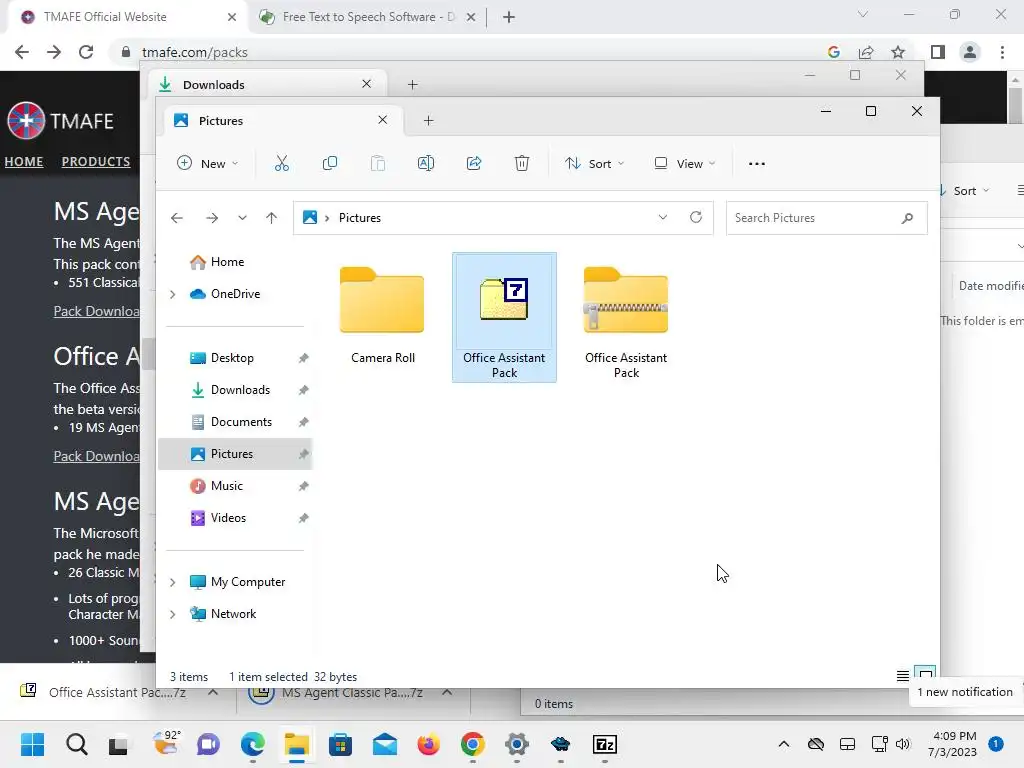Click the Cut scissors icon in Pictures toolbar

point(281,163)
